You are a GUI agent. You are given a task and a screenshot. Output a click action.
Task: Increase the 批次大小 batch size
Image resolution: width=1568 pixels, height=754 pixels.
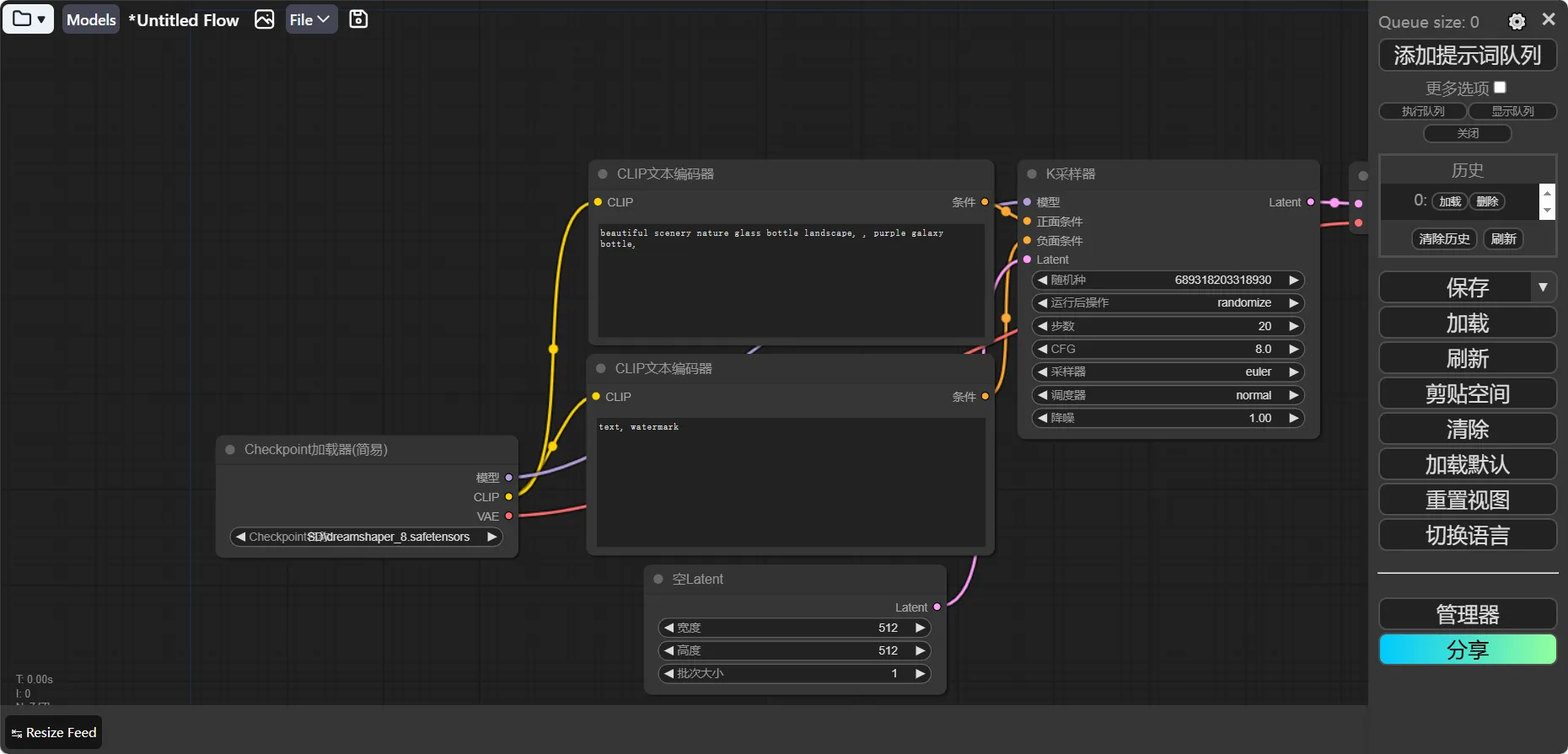click(x=921, y=673)
